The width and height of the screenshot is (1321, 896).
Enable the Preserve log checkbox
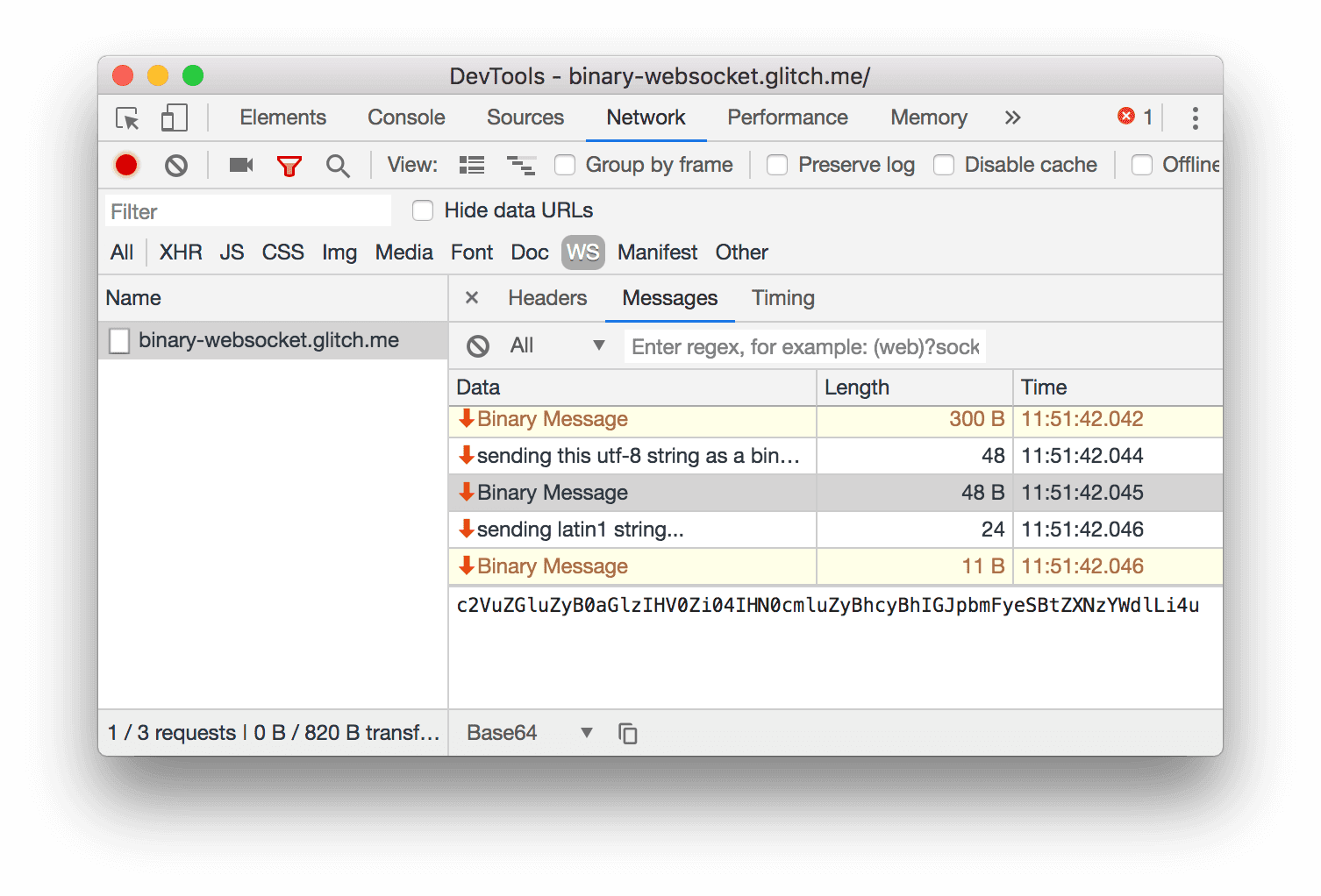pyautogui.click(x=777, y=165)
